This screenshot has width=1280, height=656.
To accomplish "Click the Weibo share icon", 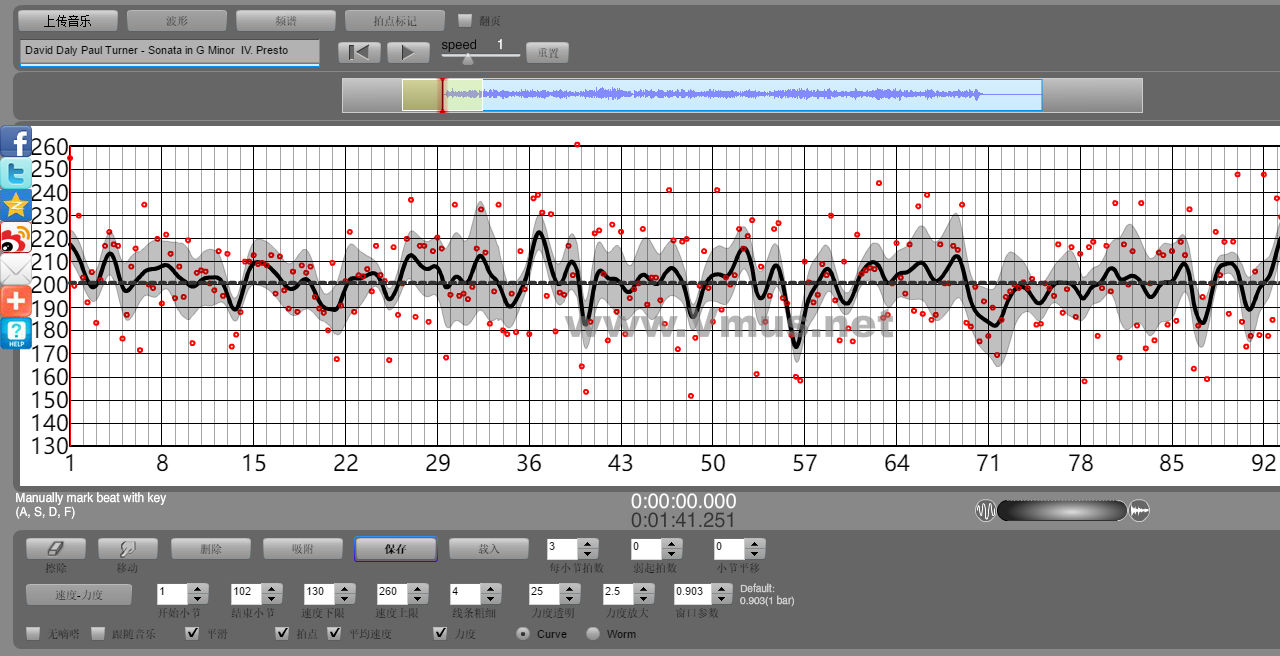I will pyautogui.click(x=16, y=238).
